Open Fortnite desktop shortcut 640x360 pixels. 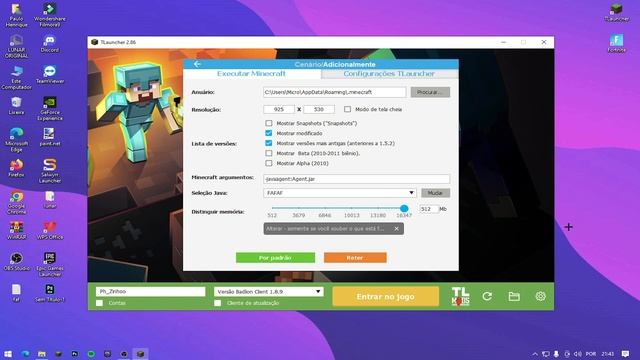[x=616, y=43]
